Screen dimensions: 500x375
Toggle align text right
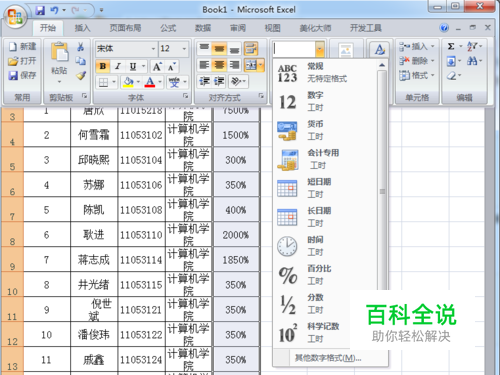pos(234,65)
